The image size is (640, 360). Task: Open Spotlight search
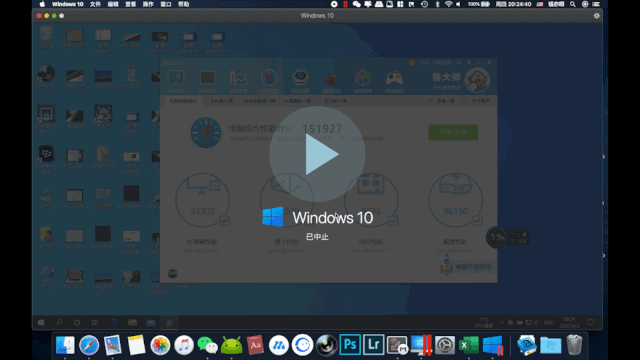pyautogui.click(x=573, y=4)
